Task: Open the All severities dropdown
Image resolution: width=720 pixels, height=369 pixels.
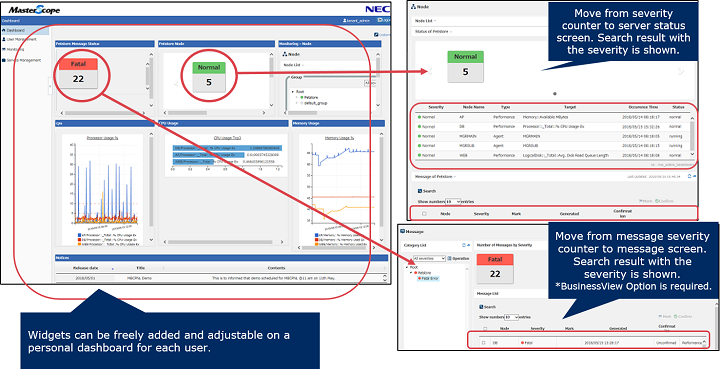Action: point(429,258)
